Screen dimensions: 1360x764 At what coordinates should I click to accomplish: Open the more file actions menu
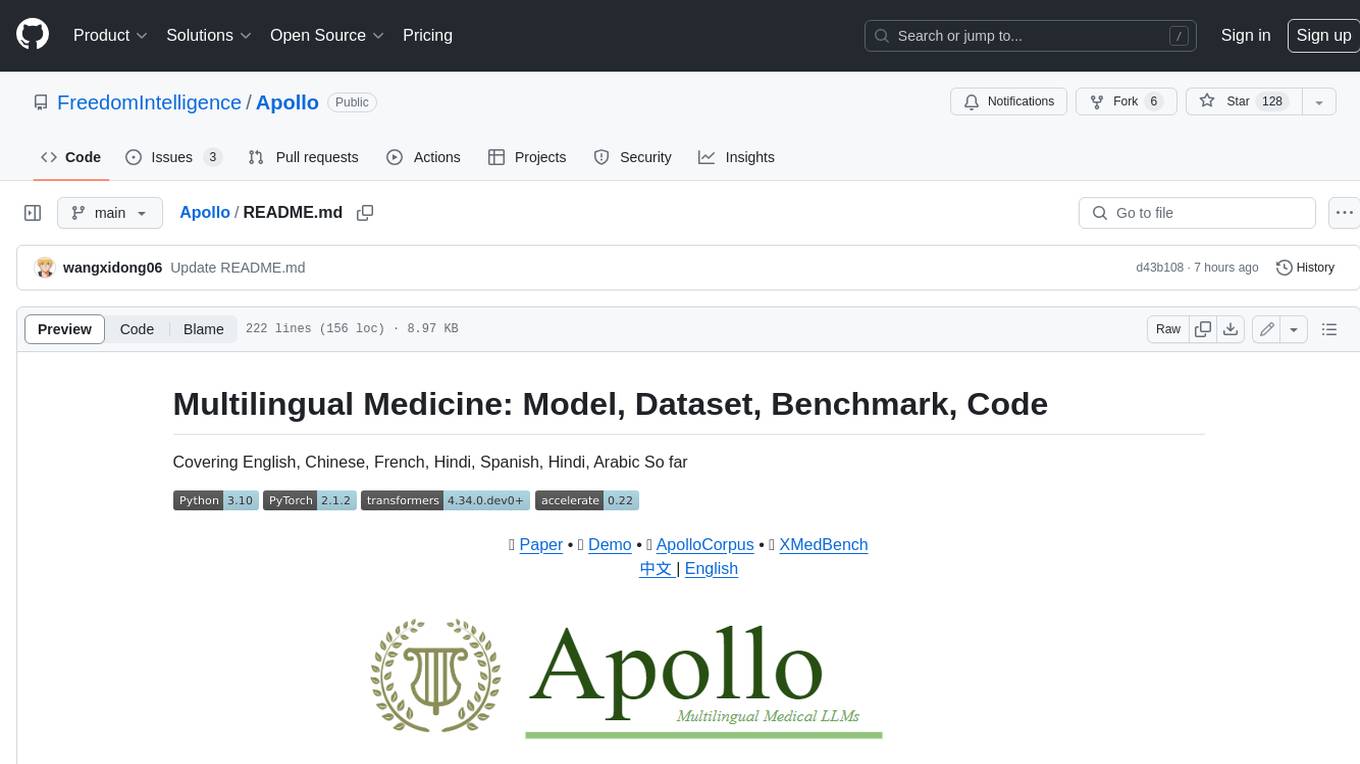(1344, 213)
